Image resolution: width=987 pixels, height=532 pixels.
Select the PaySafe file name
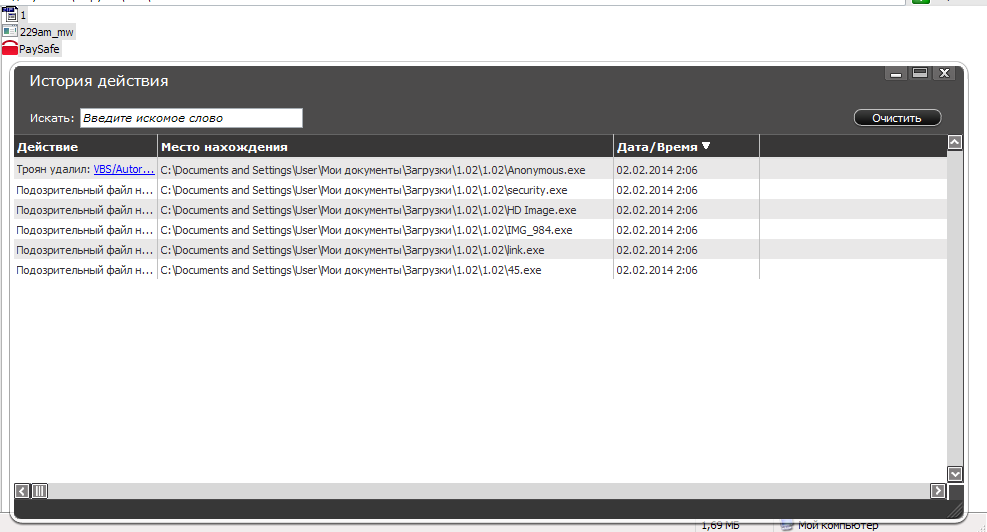pos(39,49)
